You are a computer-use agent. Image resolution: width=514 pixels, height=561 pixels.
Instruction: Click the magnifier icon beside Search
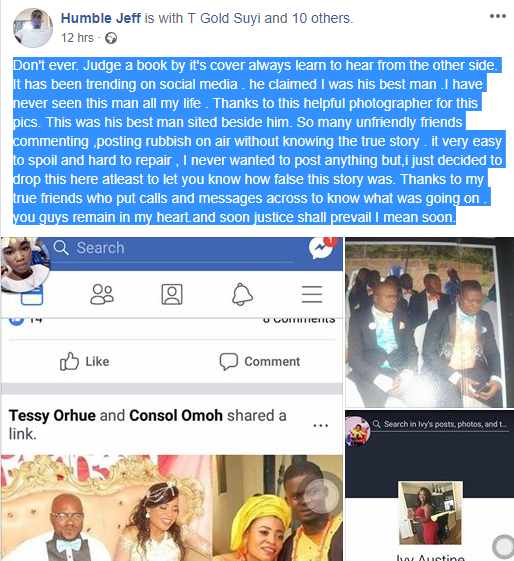coord(61,248)
